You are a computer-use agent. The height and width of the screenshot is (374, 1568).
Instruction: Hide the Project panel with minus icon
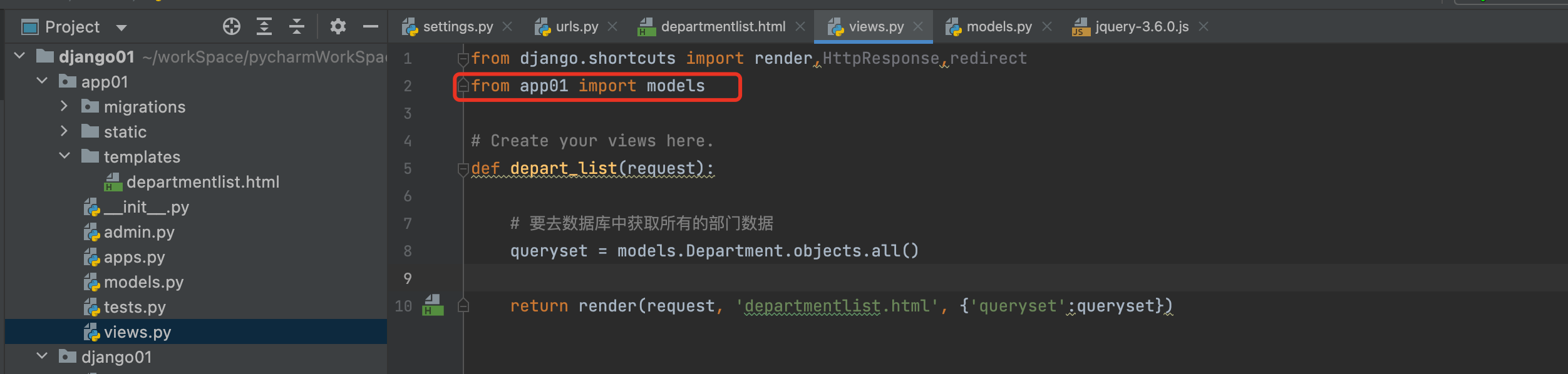point(371,26)
